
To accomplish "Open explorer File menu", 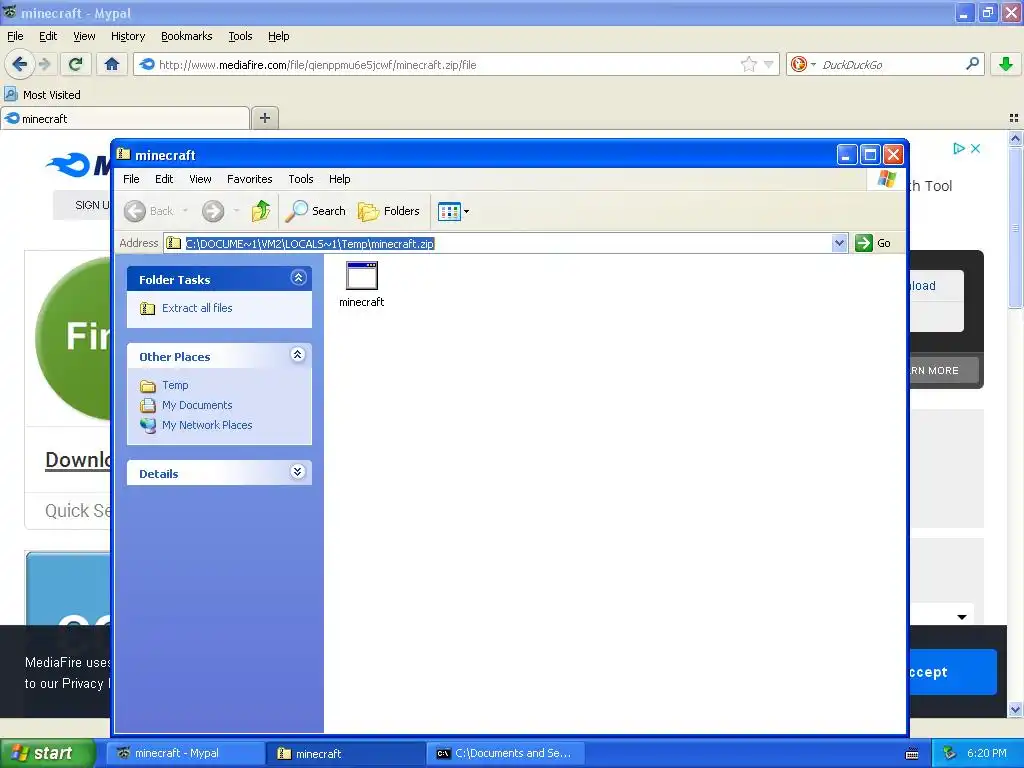I will pyautogui.click(x=131, y=179).
